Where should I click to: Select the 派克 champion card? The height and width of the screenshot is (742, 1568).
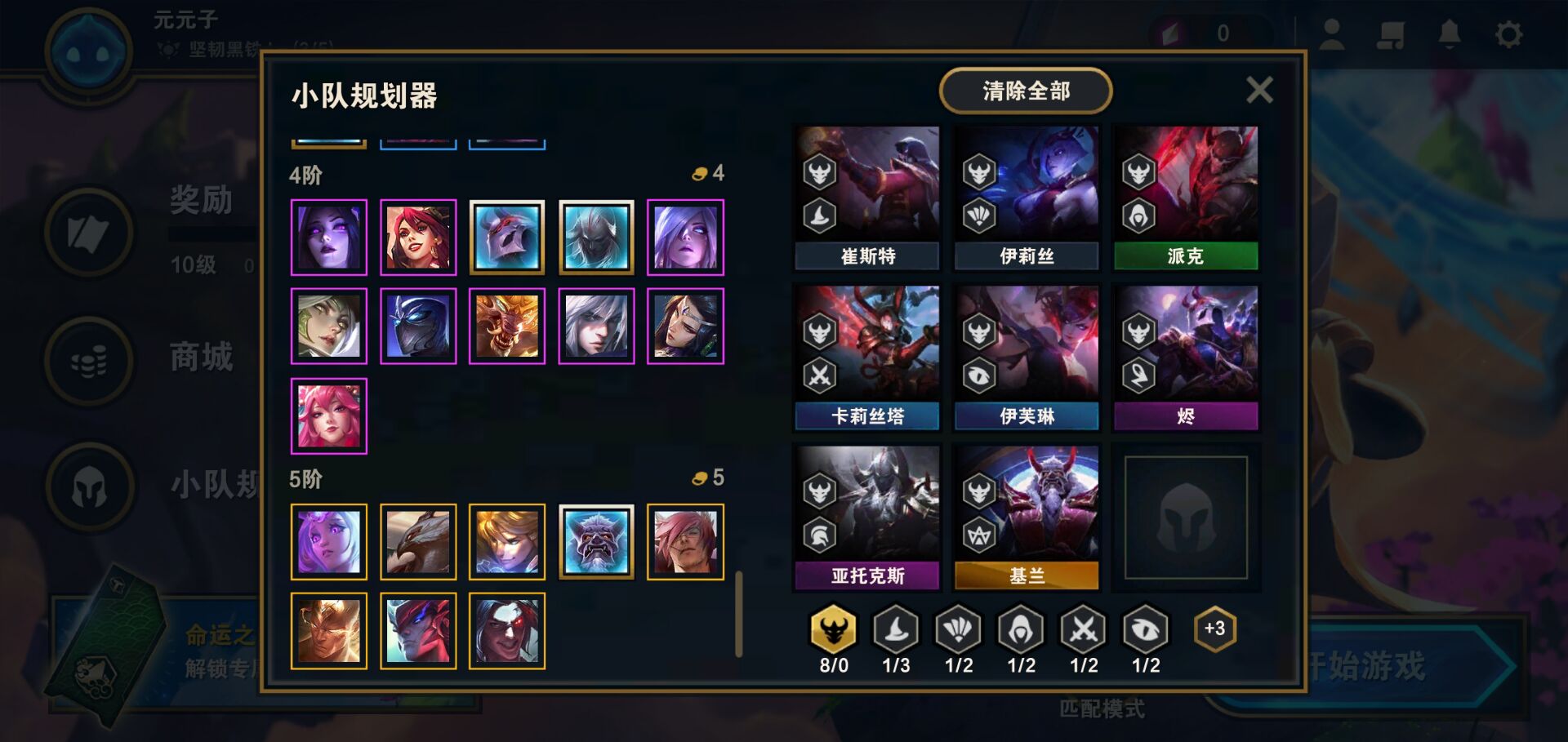[x=1186, y=198]
